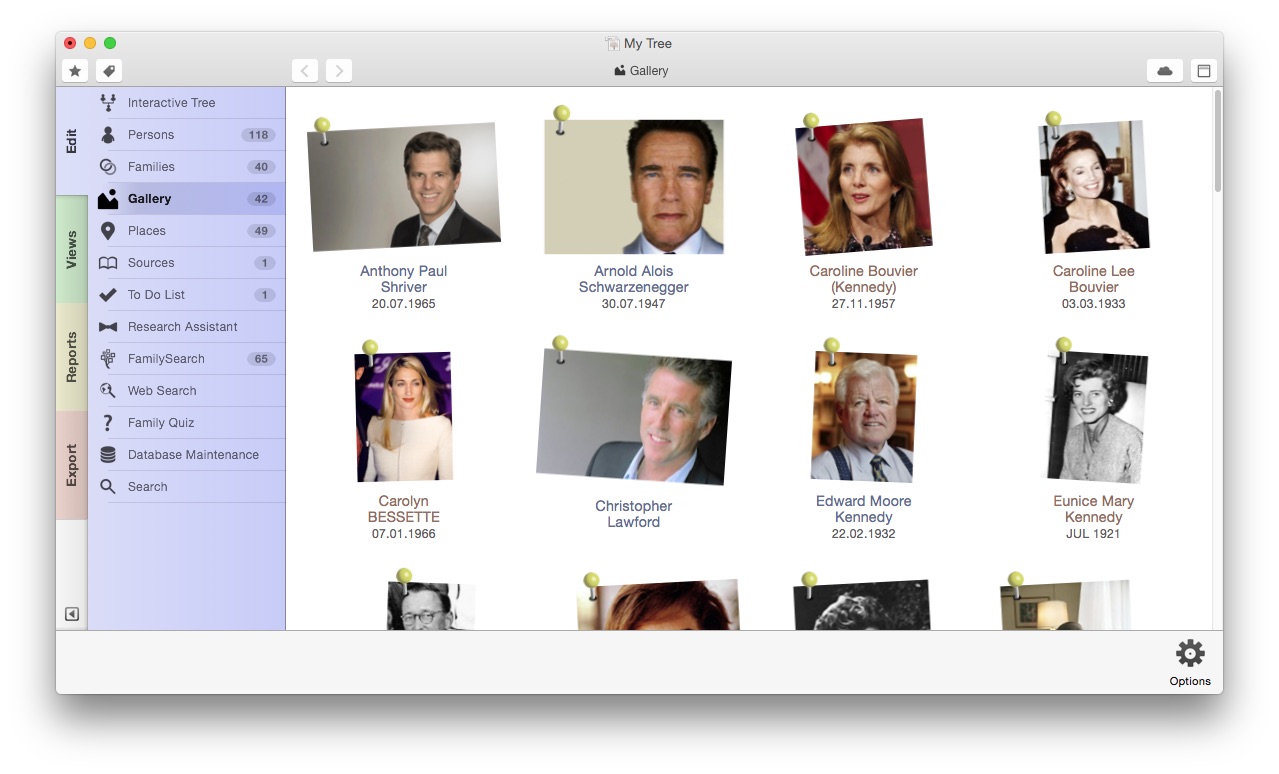Open Options gear icon
Viewport: 1279px width, 774px height.
point(1190,654)
